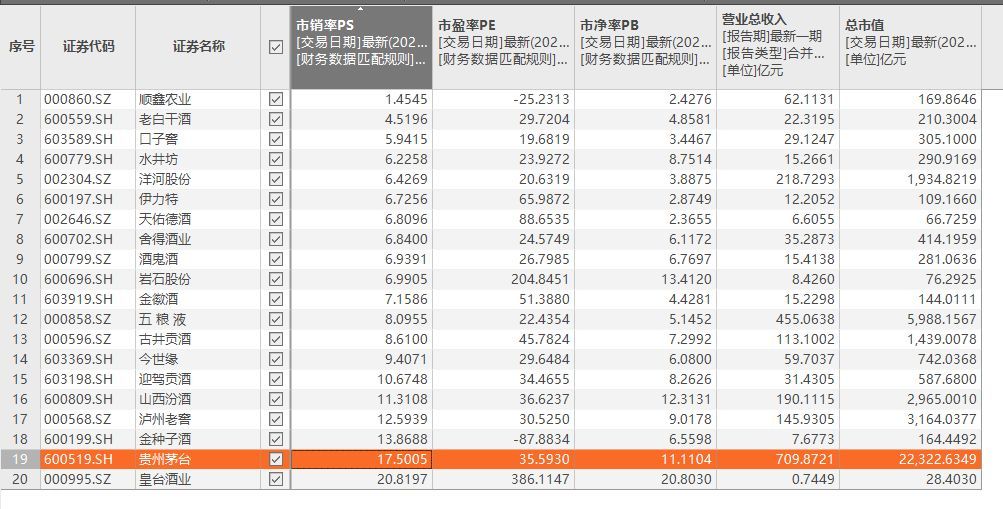The width and height of the screenshot is (1003, 509).
Task: Click security code 000858.SZ
Action: 77,319
